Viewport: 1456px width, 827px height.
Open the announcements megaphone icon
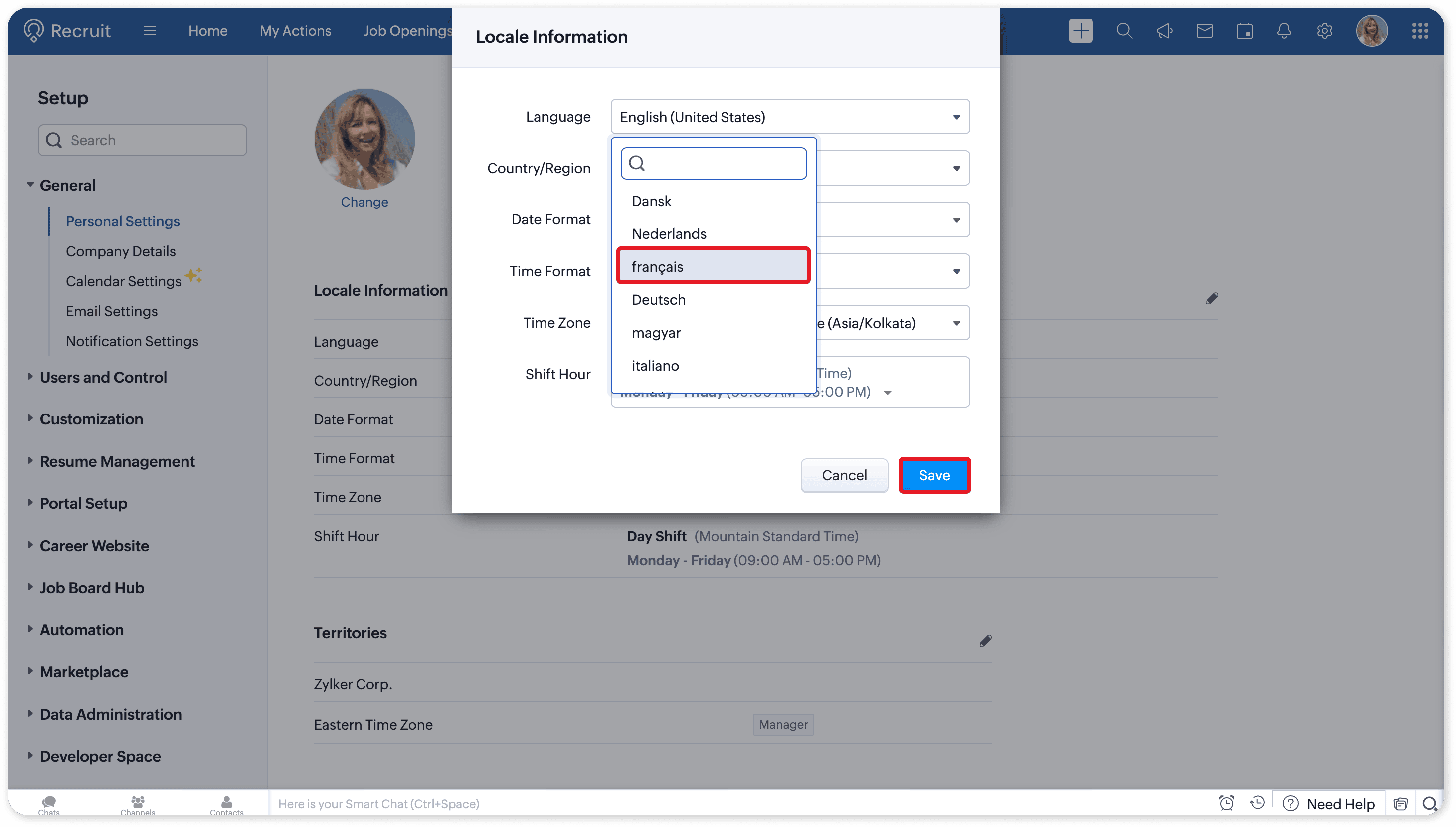pos(1164,30)
